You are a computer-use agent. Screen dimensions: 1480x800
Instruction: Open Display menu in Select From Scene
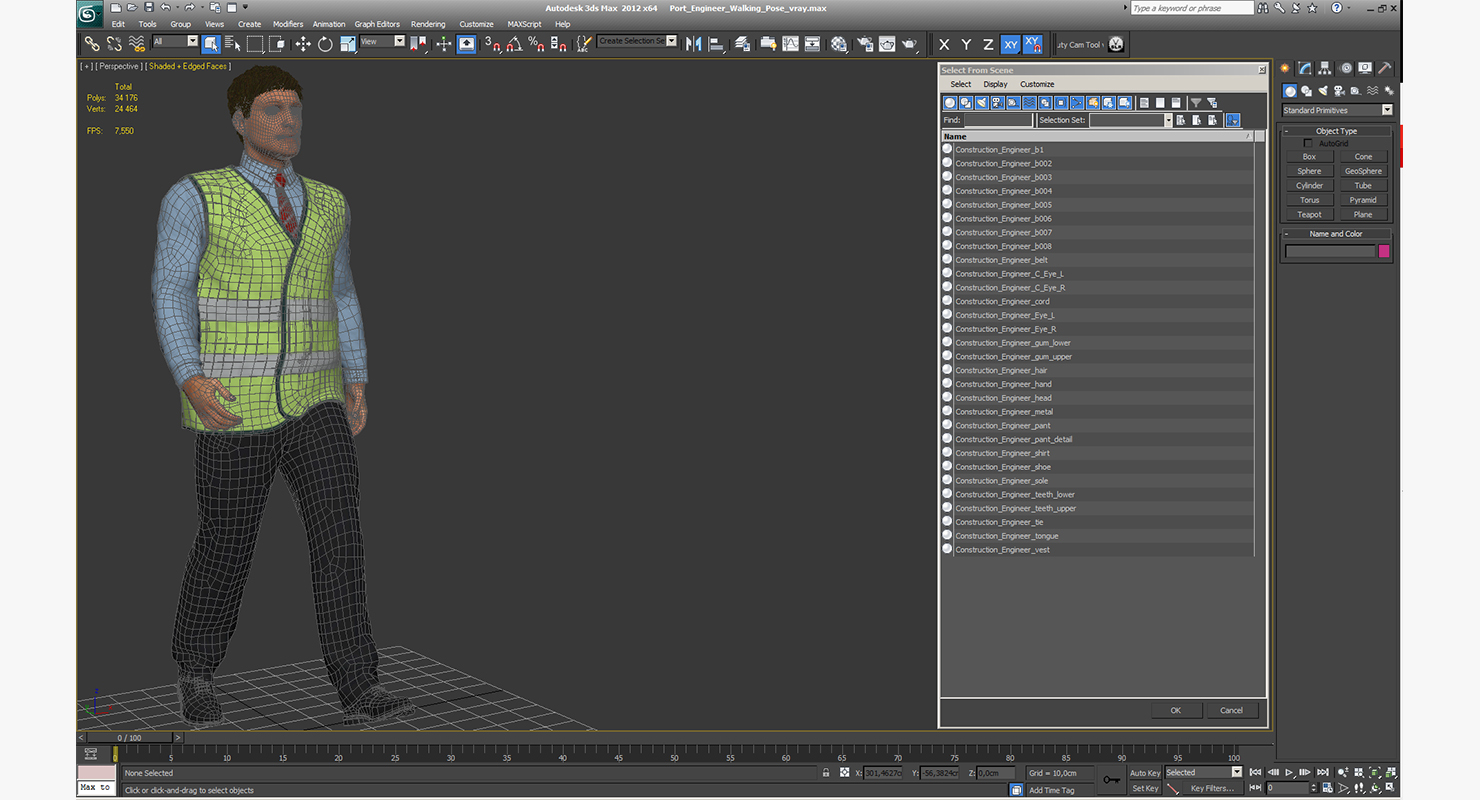pyautogui.click(x=995, y=84)
